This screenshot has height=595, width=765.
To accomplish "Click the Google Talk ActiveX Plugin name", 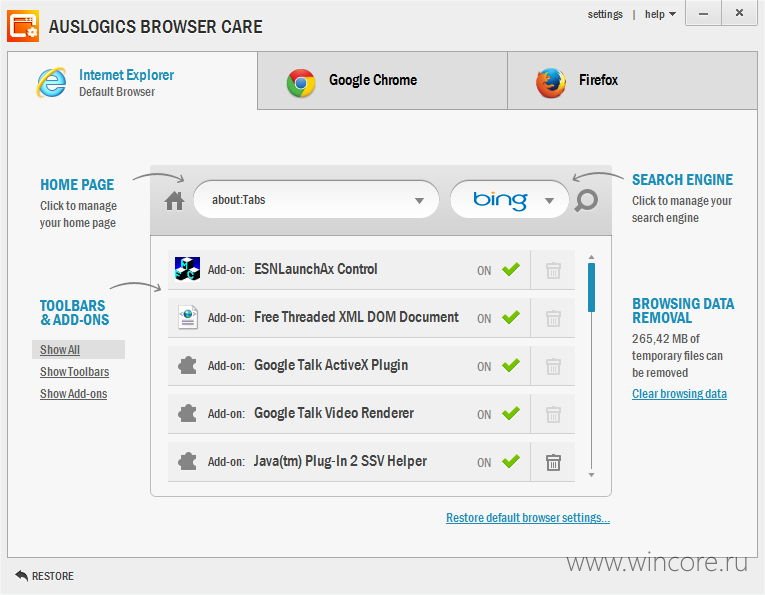I will [x=331, y=365].
